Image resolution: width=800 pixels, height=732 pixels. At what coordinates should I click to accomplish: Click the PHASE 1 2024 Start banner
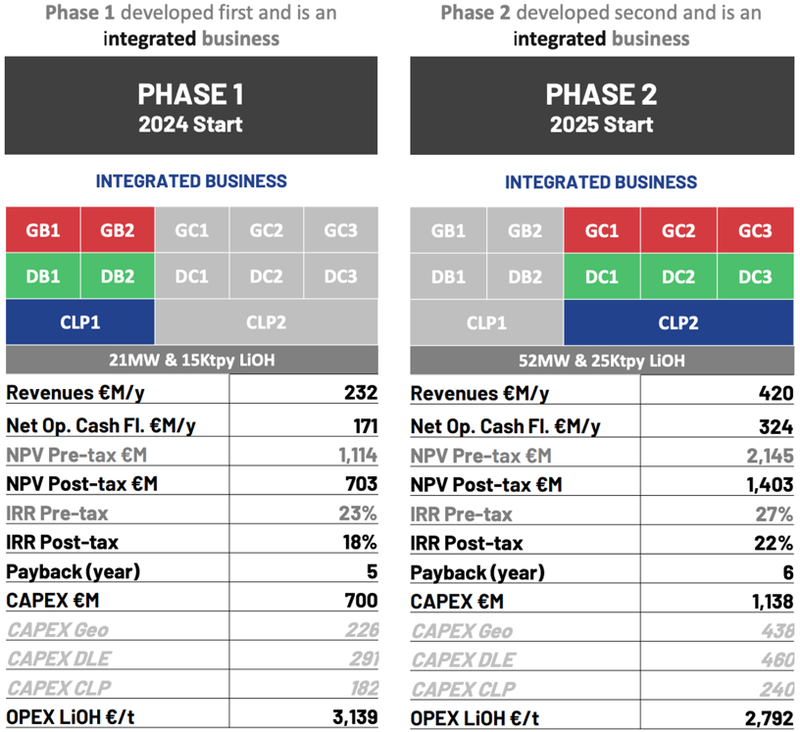(x=191, y=106)
